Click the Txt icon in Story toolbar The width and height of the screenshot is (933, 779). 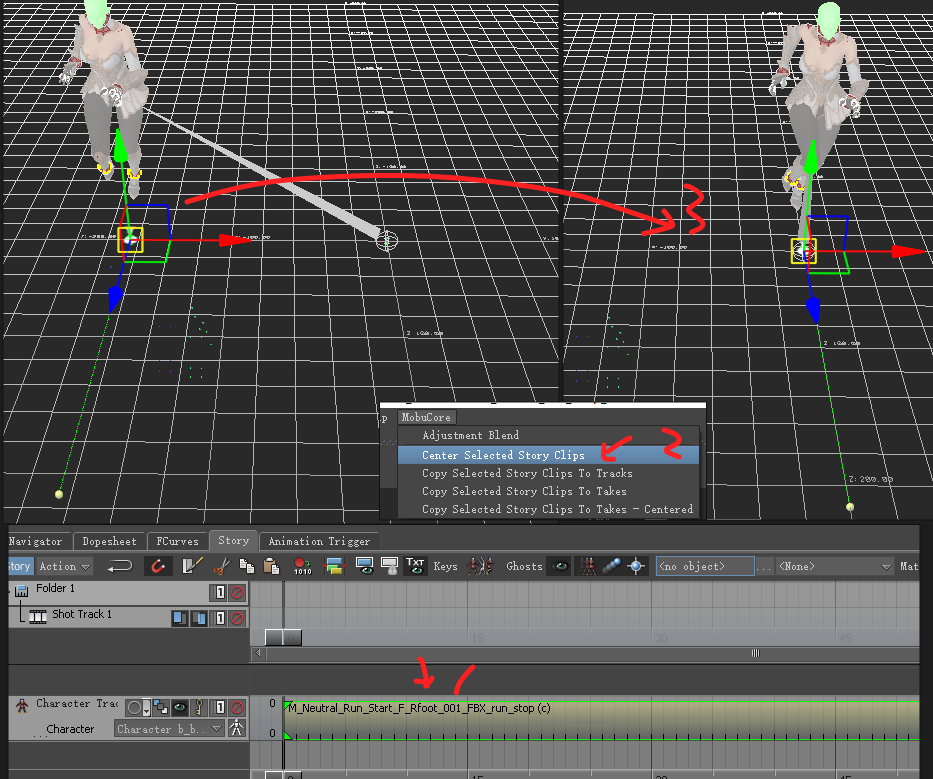[x=416, y=567]
